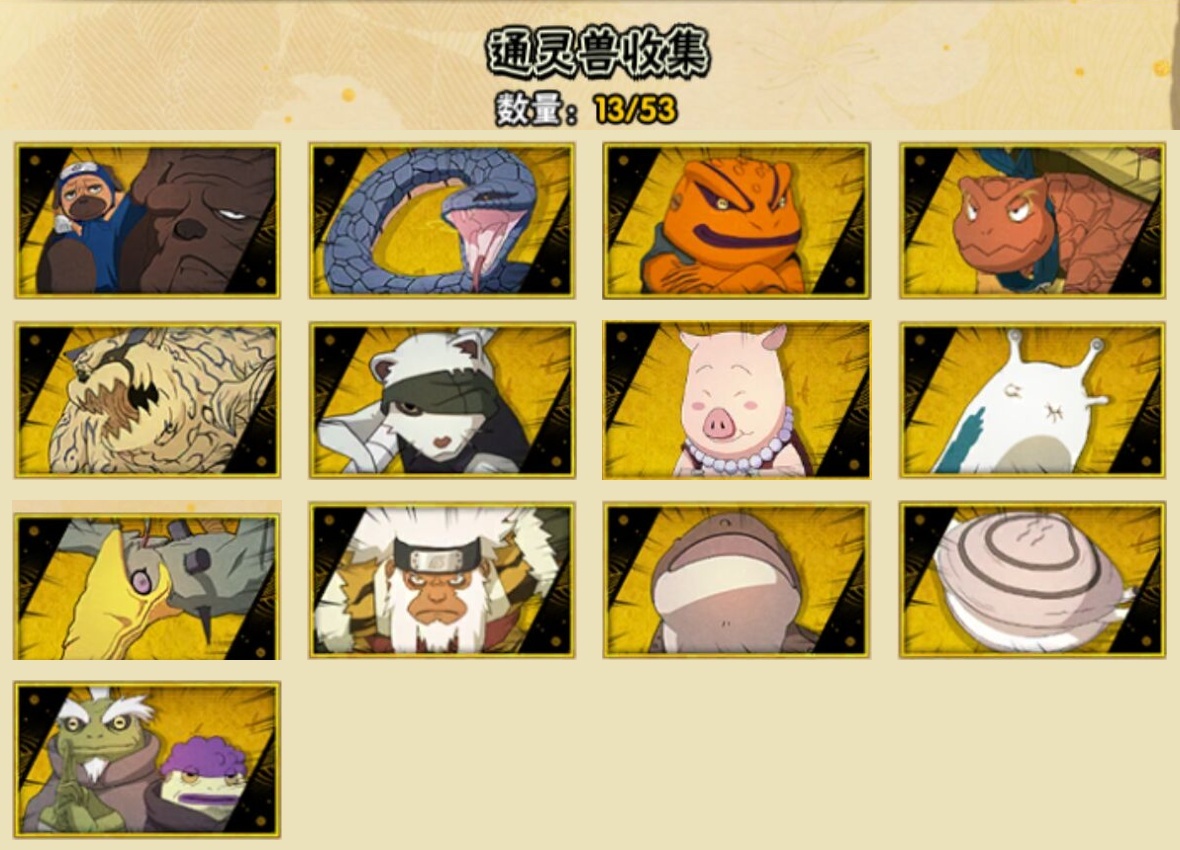Open the yellow bird and gray beast card

coord(148,580)
